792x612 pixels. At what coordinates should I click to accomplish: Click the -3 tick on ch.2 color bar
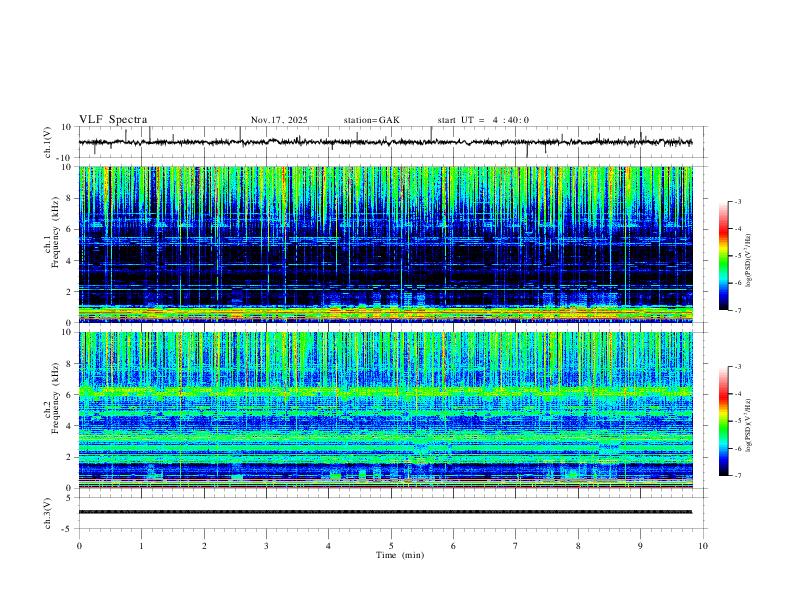(738, 367)
